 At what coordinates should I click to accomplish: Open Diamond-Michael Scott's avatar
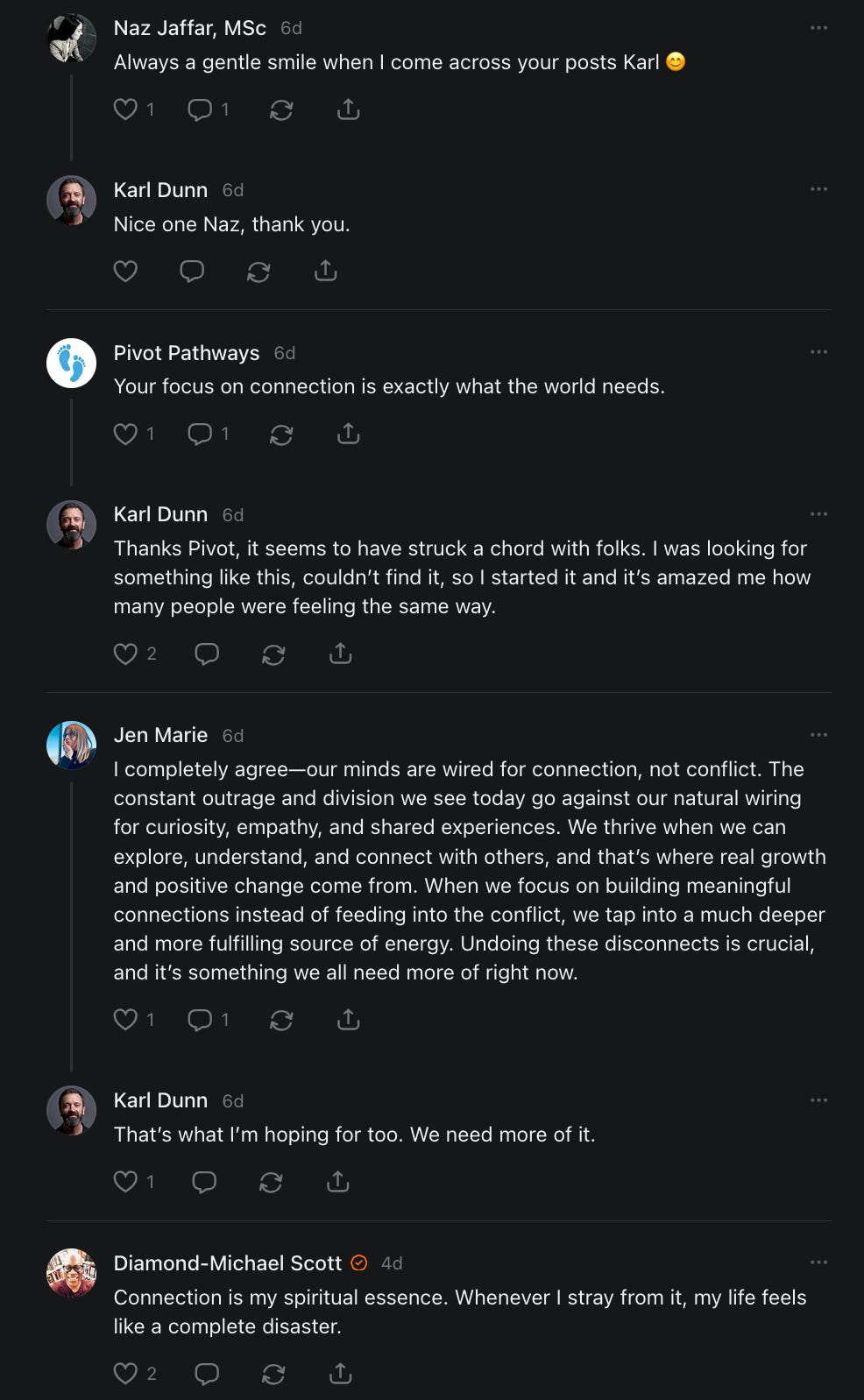(71, 1273)
